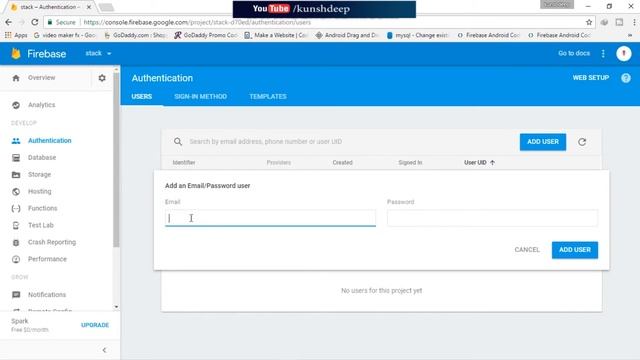Click the browser address bar
Image resolution: width=640 pixels, height=360 pixels.
(x=318, y=22)
